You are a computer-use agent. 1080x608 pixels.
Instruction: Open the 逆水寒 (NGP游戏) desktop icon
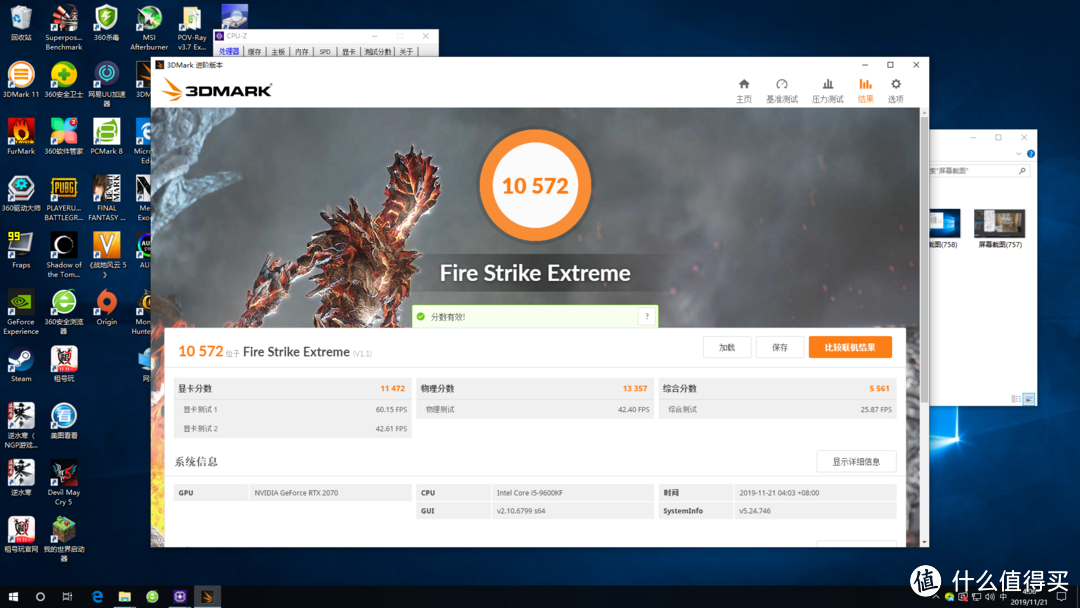pyautogui.click(x=21, y=426)
